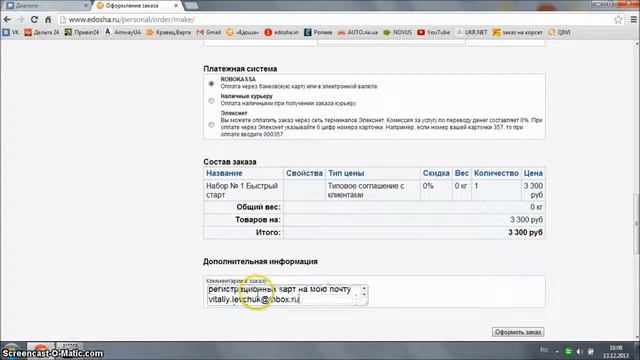Open the AmwayUA bookmark
This screenshot has width=640, height=360.
coord(122,32)
